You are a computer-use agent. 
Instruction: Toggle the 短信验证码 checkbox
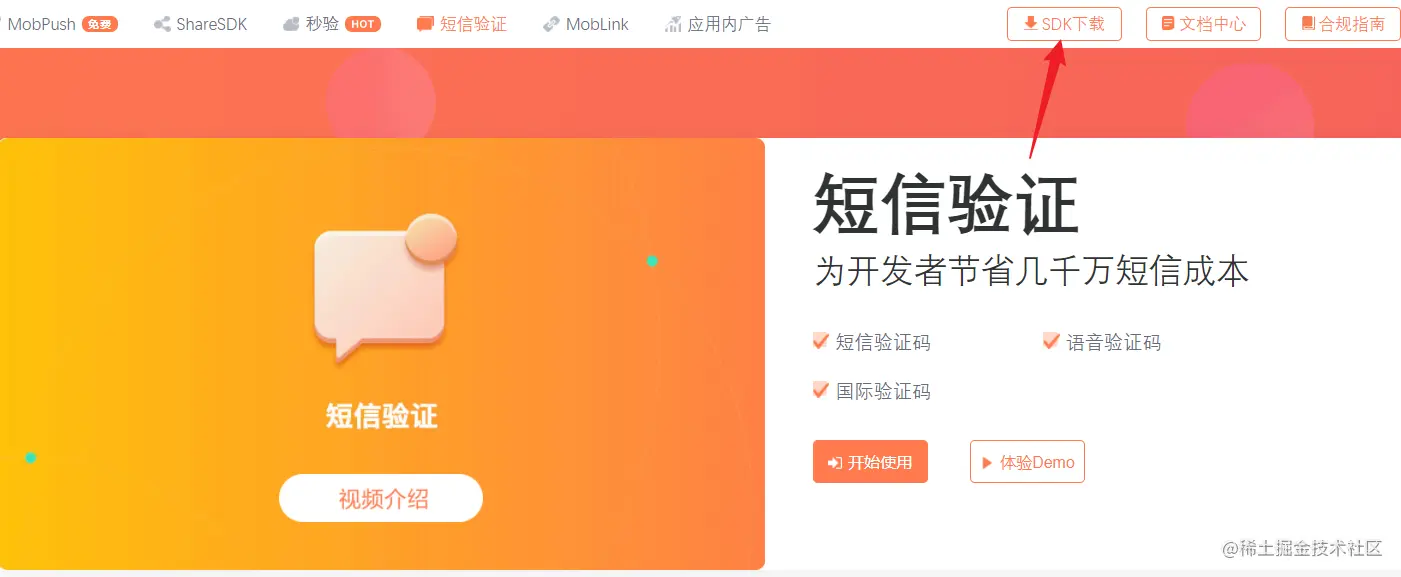pyautogui.click(x=821, y=341)
